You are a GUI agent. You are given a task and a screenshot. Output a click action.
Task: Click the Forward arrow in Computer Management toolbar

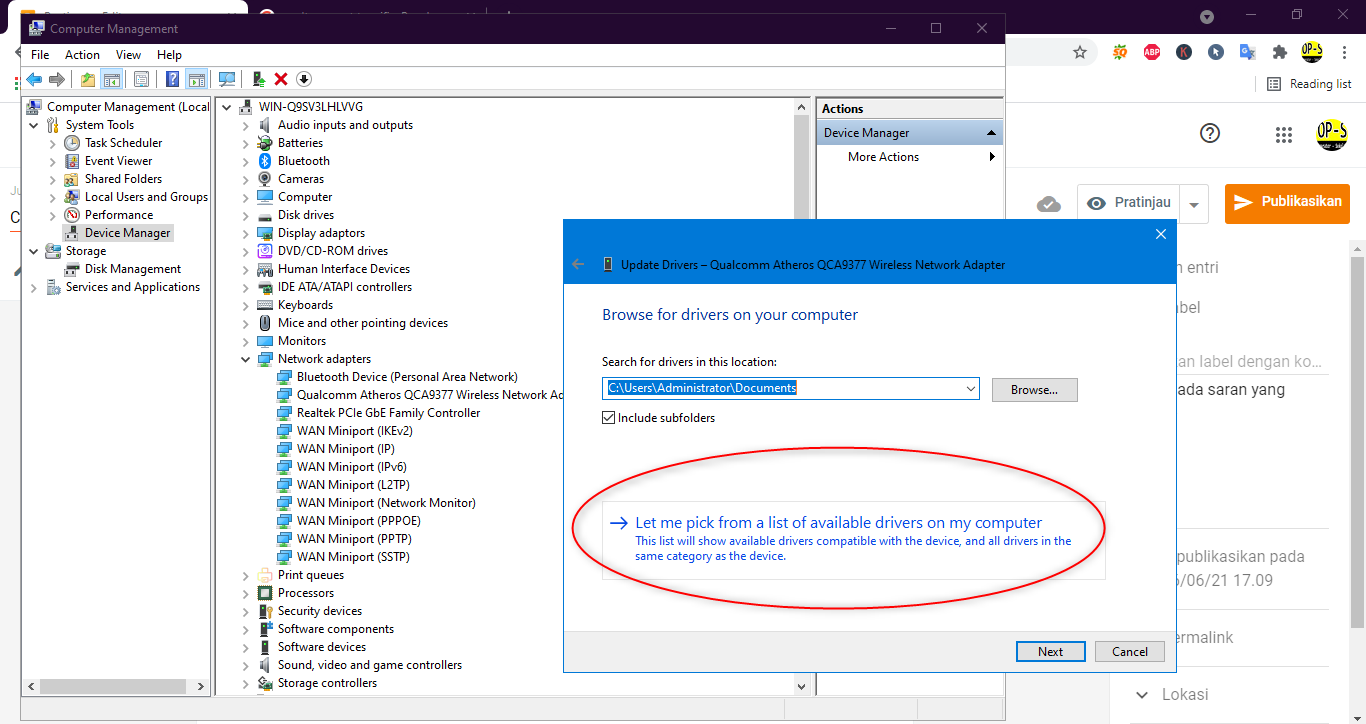click(x=57, y=79)
